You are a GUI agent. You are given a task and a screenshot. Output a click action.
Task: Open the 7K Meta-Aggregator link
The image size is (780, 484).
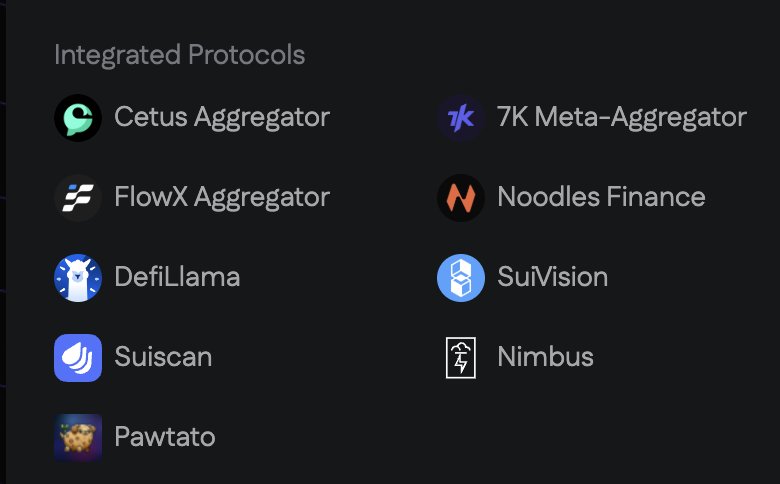[621, 117]
